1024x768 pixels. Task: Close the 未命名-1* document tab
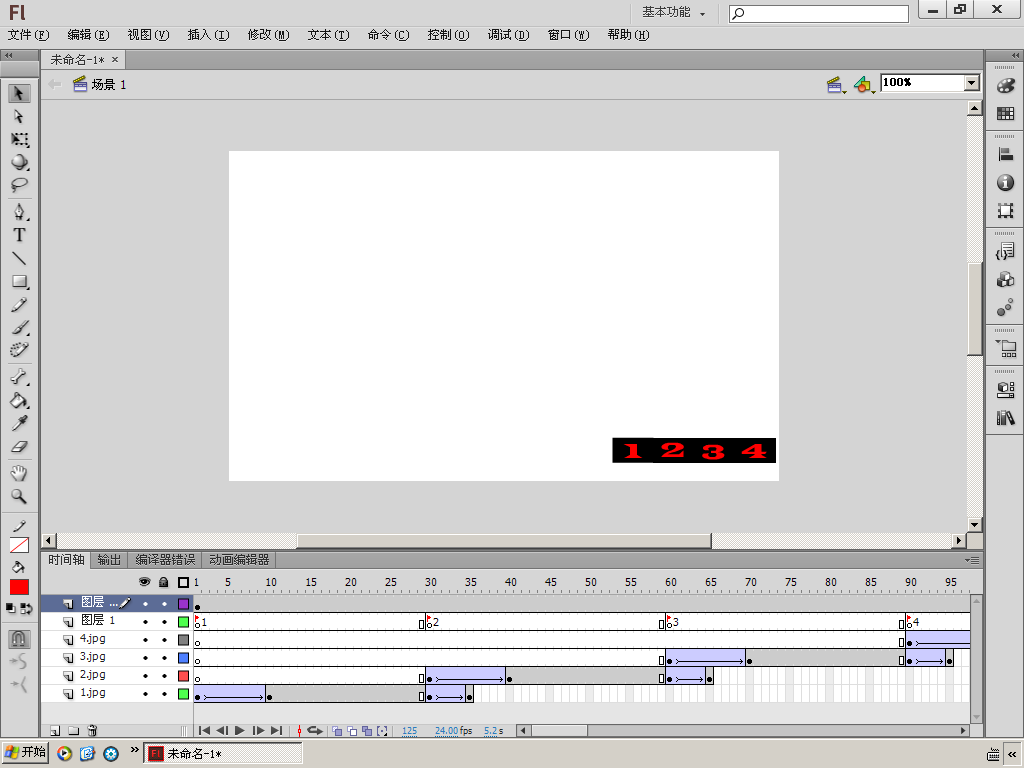tap(115, 59)
